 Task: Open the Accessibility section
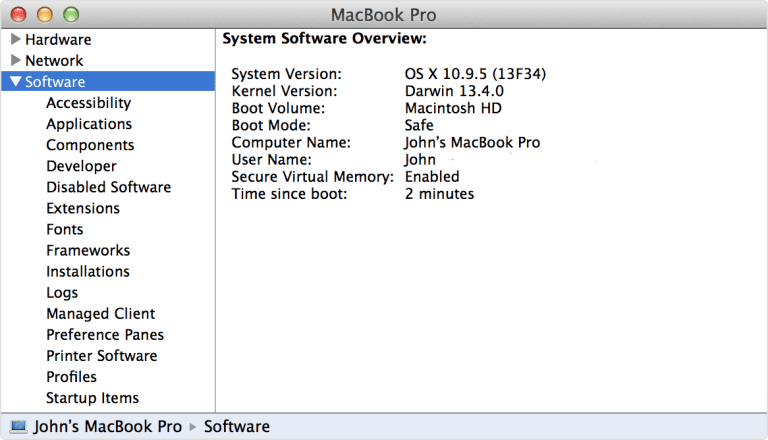89,103
